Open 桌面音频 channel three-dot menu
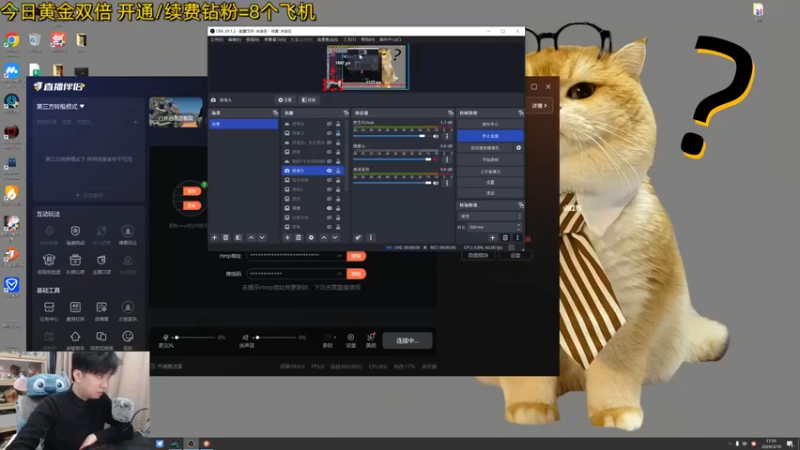This screenshot has width=800, height=450. 447,183
